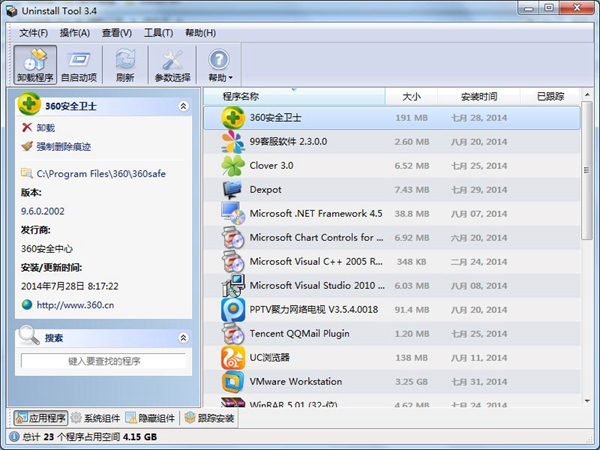Click the scrollbar down arrow in program list
This screenshot has width=600, height=450.
(587, 401)
